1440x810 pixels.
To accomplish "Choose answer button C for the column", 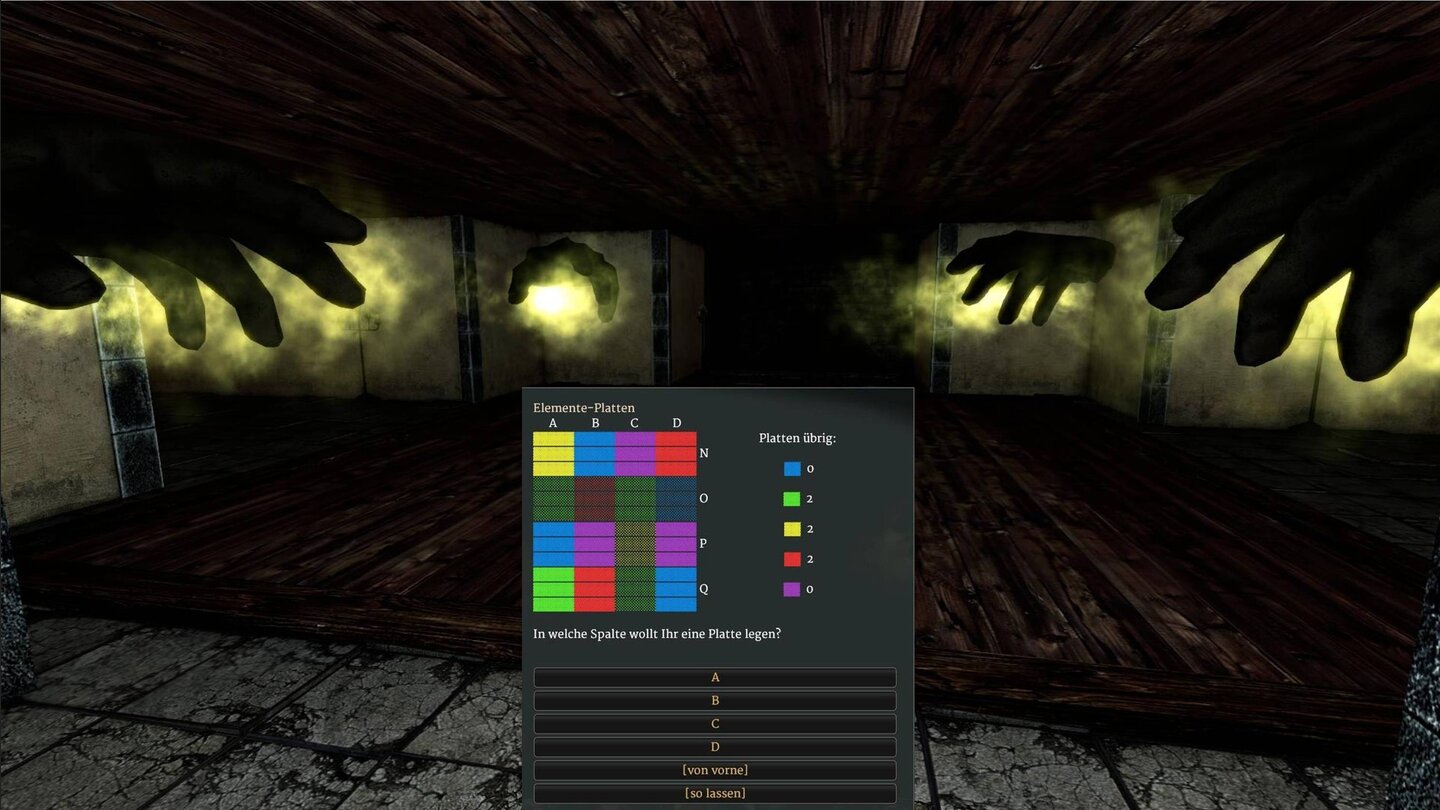I will pyautogui.click(x=715, y=724).
